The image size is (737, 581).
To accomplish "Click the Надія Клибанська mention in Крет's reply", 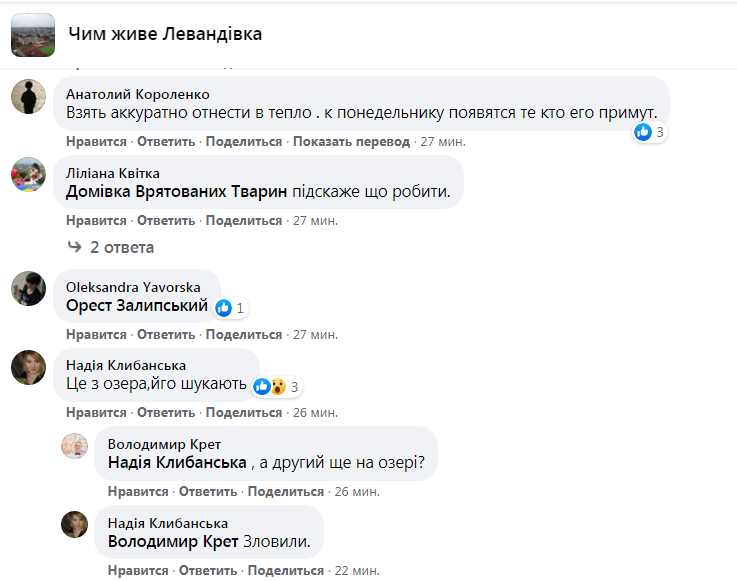I will tap(177, 463).
